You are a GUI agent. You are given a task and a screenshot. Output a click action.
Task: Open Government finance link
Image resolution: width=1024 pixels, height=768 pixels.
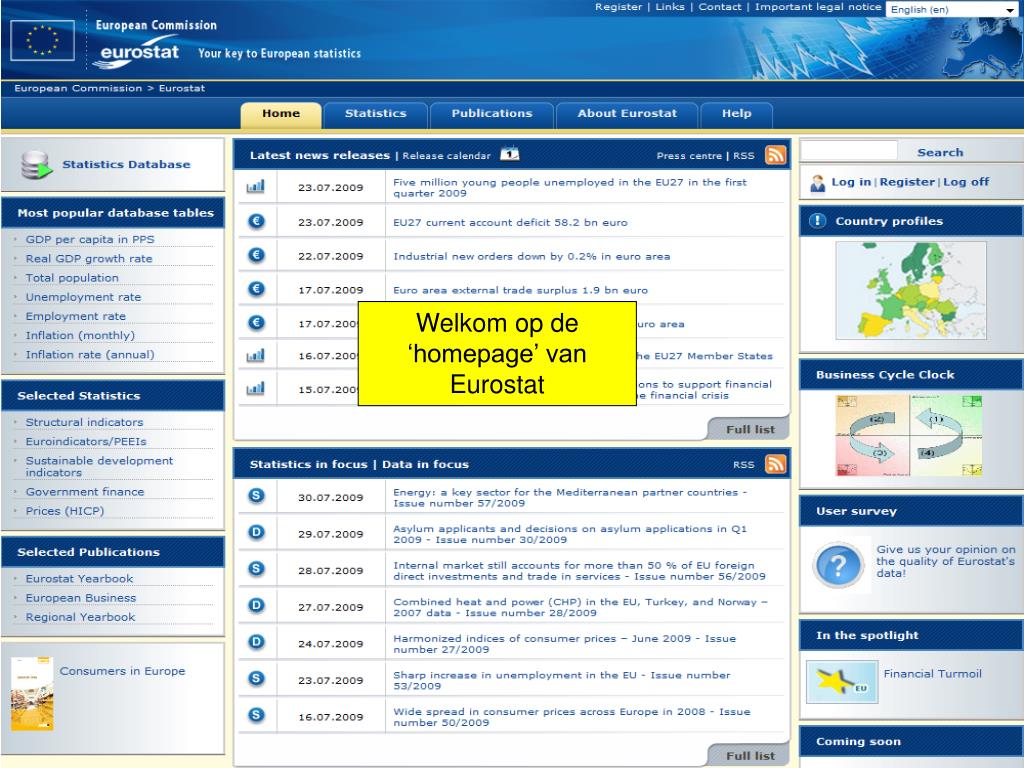pyautogui.click(x=85, y=492)
